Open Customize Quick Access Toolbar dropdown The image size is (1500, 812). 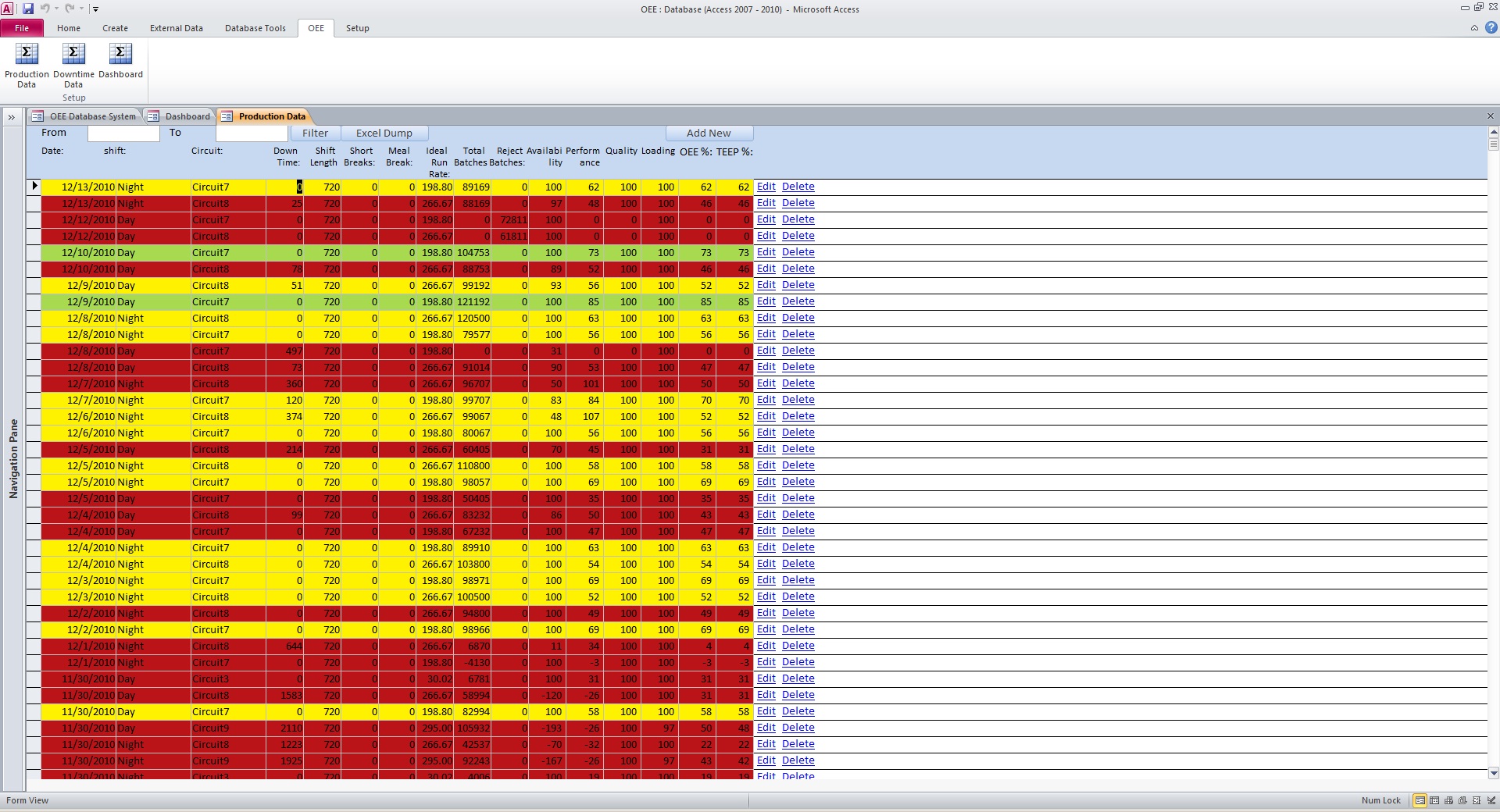click(95, 9)
